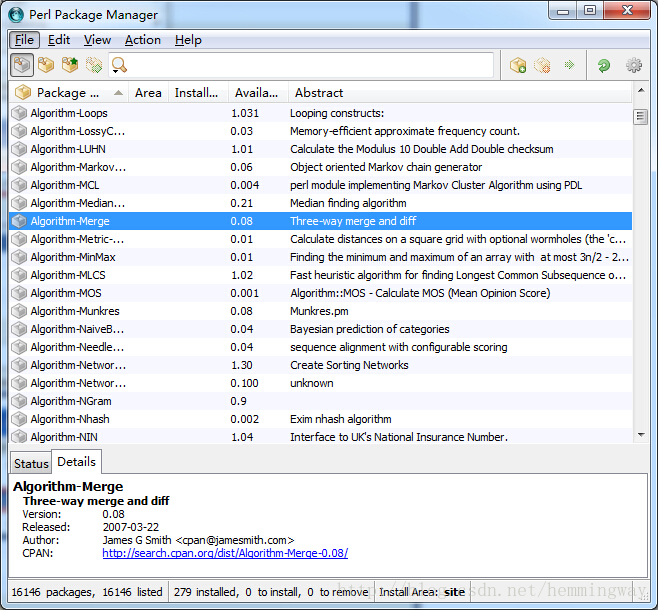Image resolution: width=658 pixels, height=610 pixels.
Task: Open the Help menu
Action: (x=188, y=40)
